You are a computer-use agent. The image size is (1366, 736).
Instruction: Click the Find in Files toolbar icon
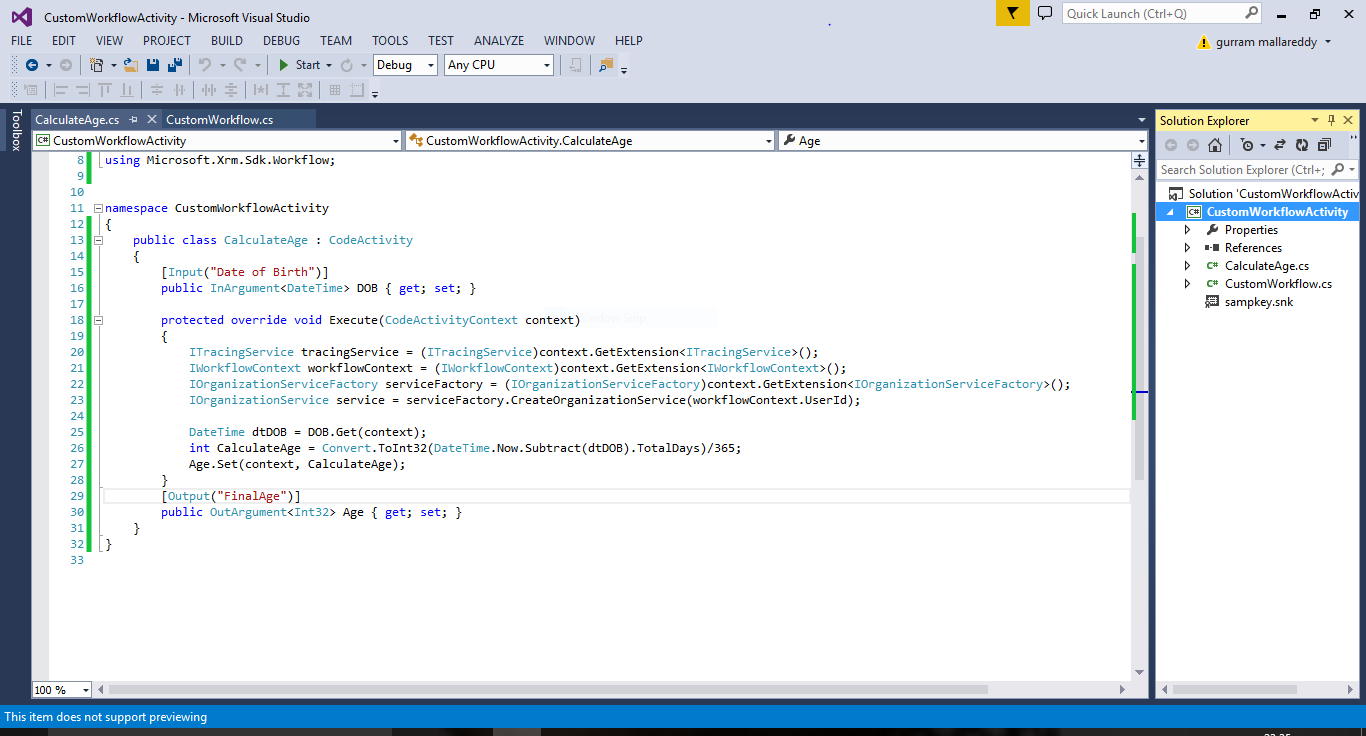(x=605, y=65)
